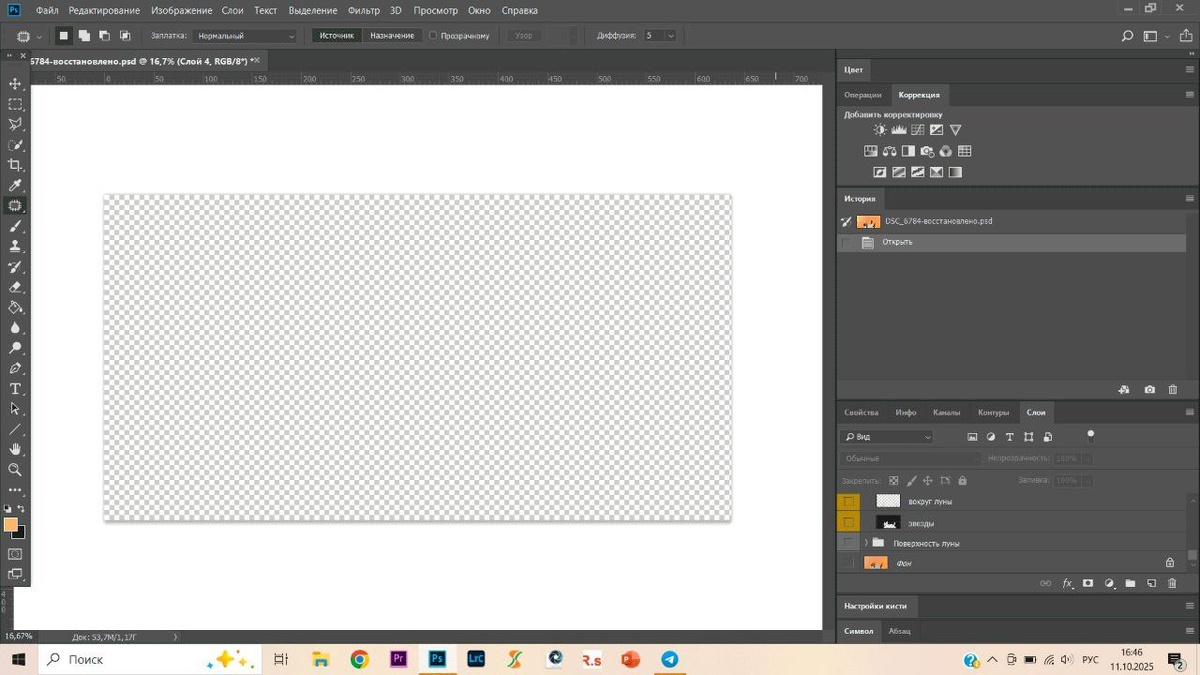Open the Фильтр menu
The height and width of the screenshot is (675, 1200).
point(364,10)
